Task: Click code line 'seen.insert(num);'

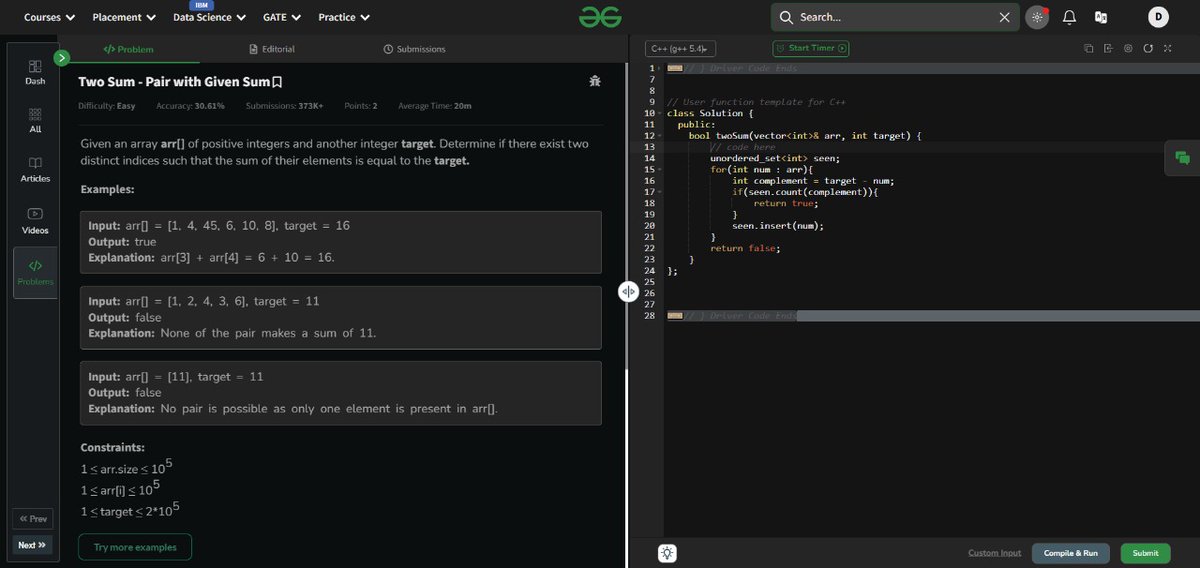Action: point(778,226)
